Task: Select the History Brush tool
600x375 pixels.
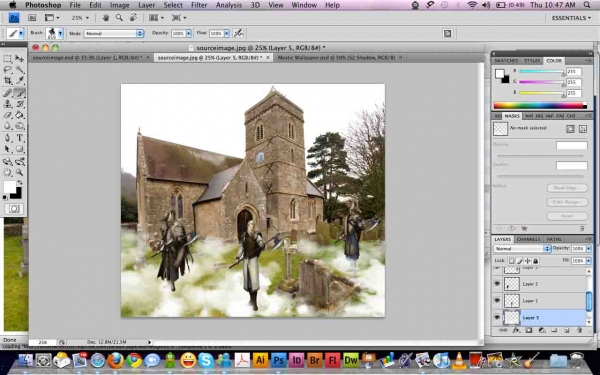Action: click(x=20, y=104)
